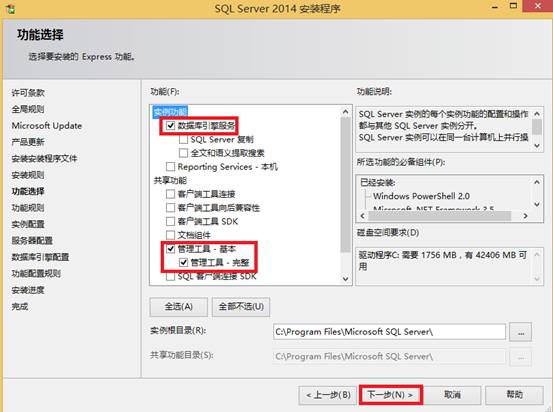Open 许可条款 step in sidebar
Screen dimensions: 553x412
tap(28, 93)
